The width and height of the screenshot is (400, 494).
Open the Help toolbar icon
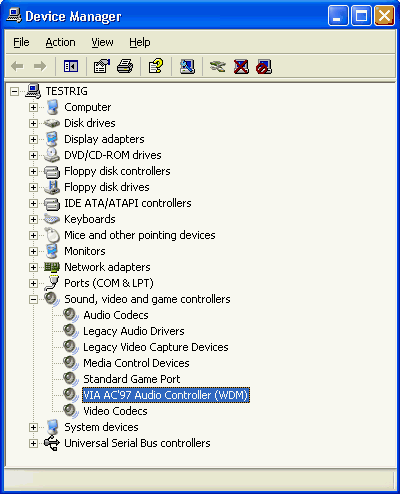[x=156, y=66]
